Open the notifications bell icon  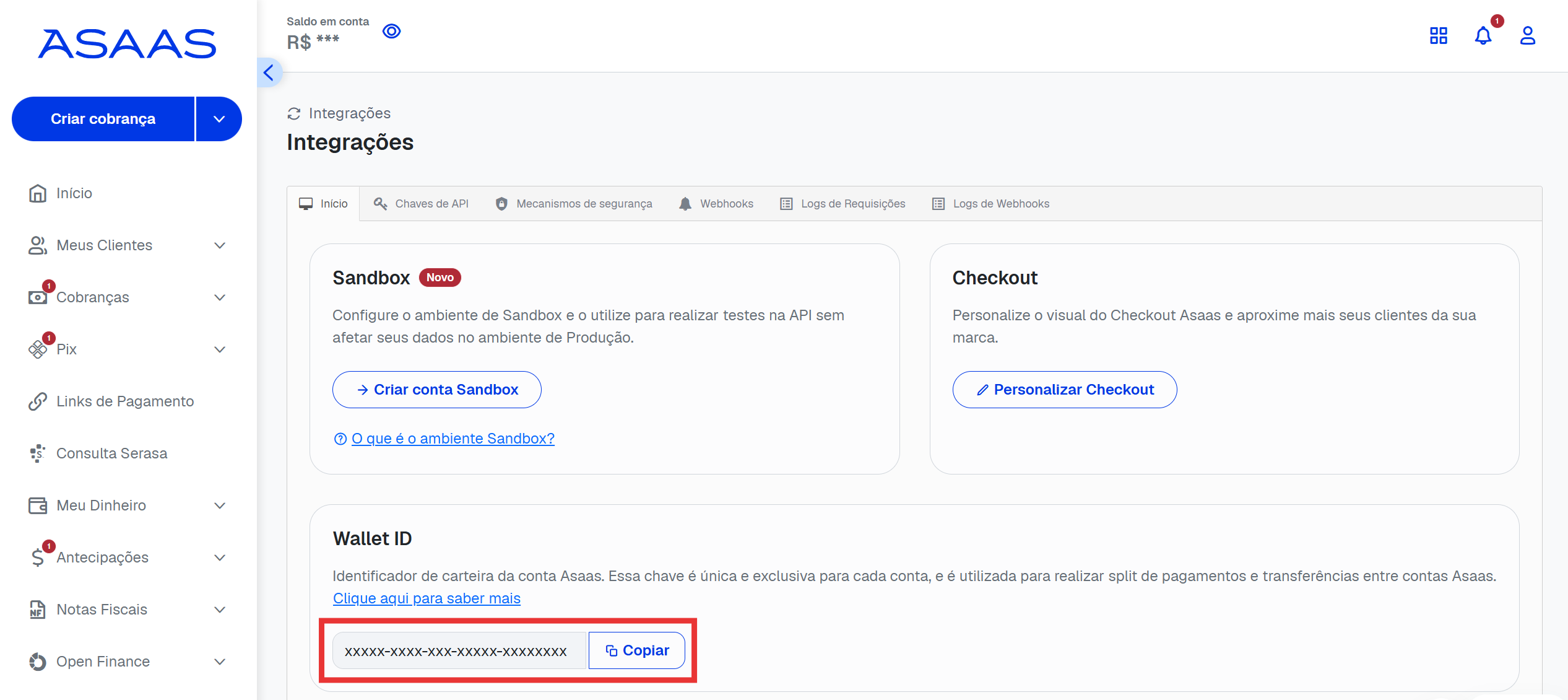1483,36
